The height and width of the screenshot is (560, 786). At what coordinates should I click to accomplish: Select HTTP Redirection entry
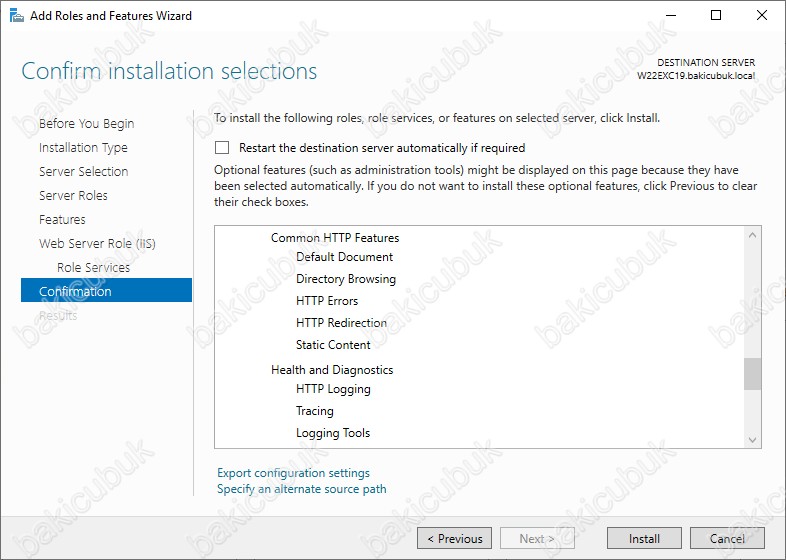[341, 323]
